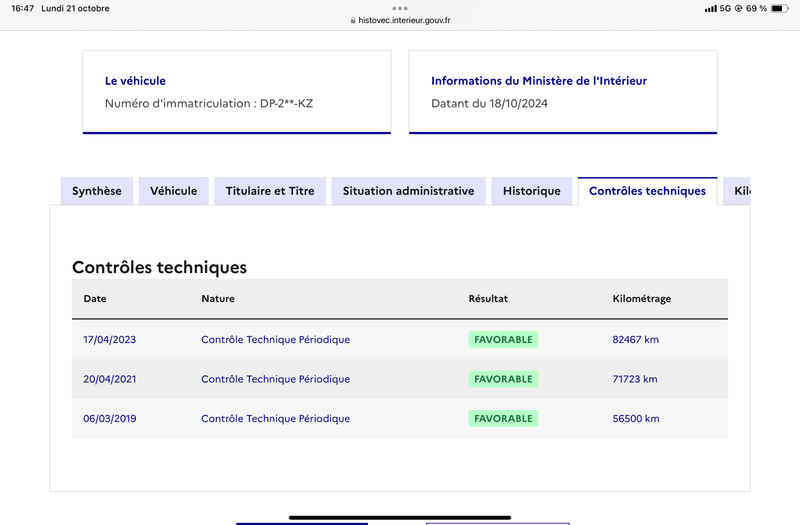800x525 pixels.
Task: Click the Le véhicule card heading
Action: click(135, 81)
